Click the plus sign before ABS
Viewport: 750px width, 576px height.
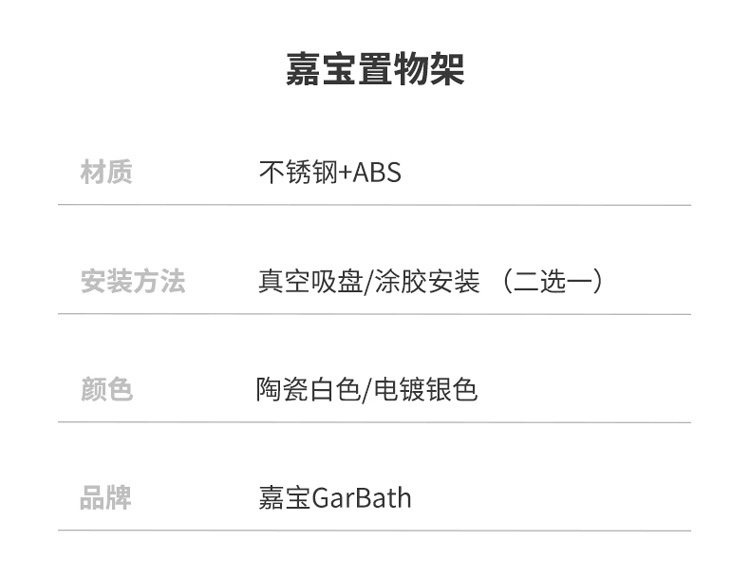[x=345, y=174]
